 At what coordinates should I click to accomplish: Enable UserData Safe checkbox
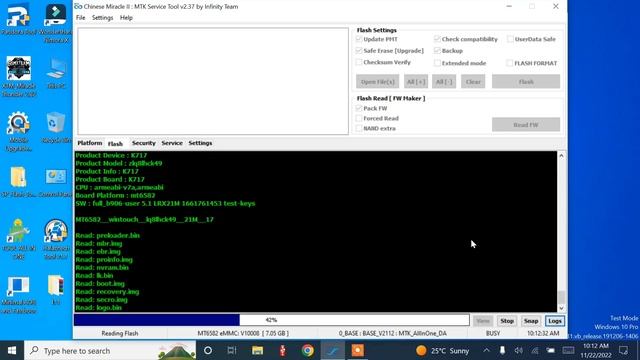pyautogui.click(x=510, y=39)
